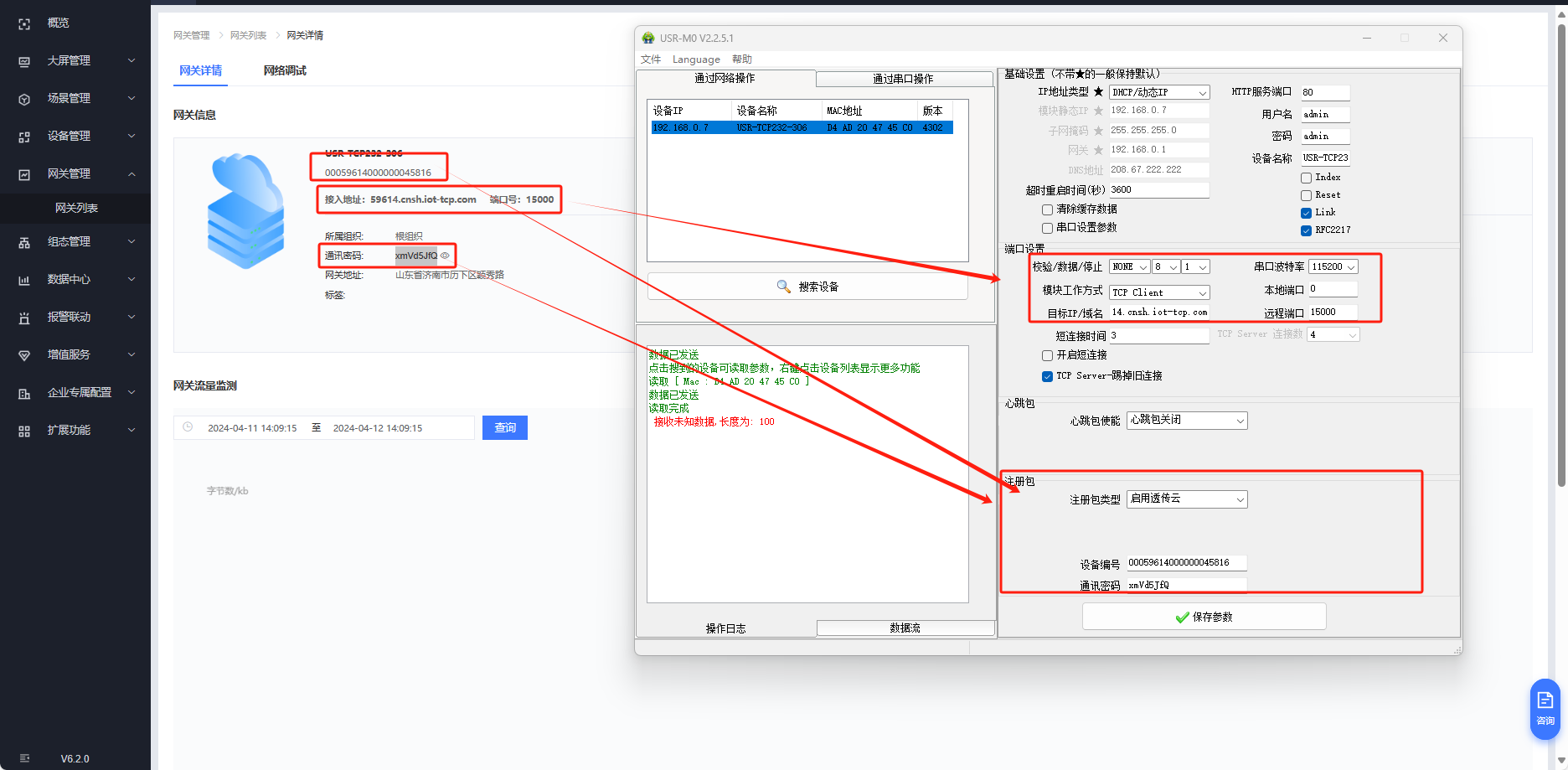
Task: Open the 串口波特率 dropdown
Action: [1333, 267]
